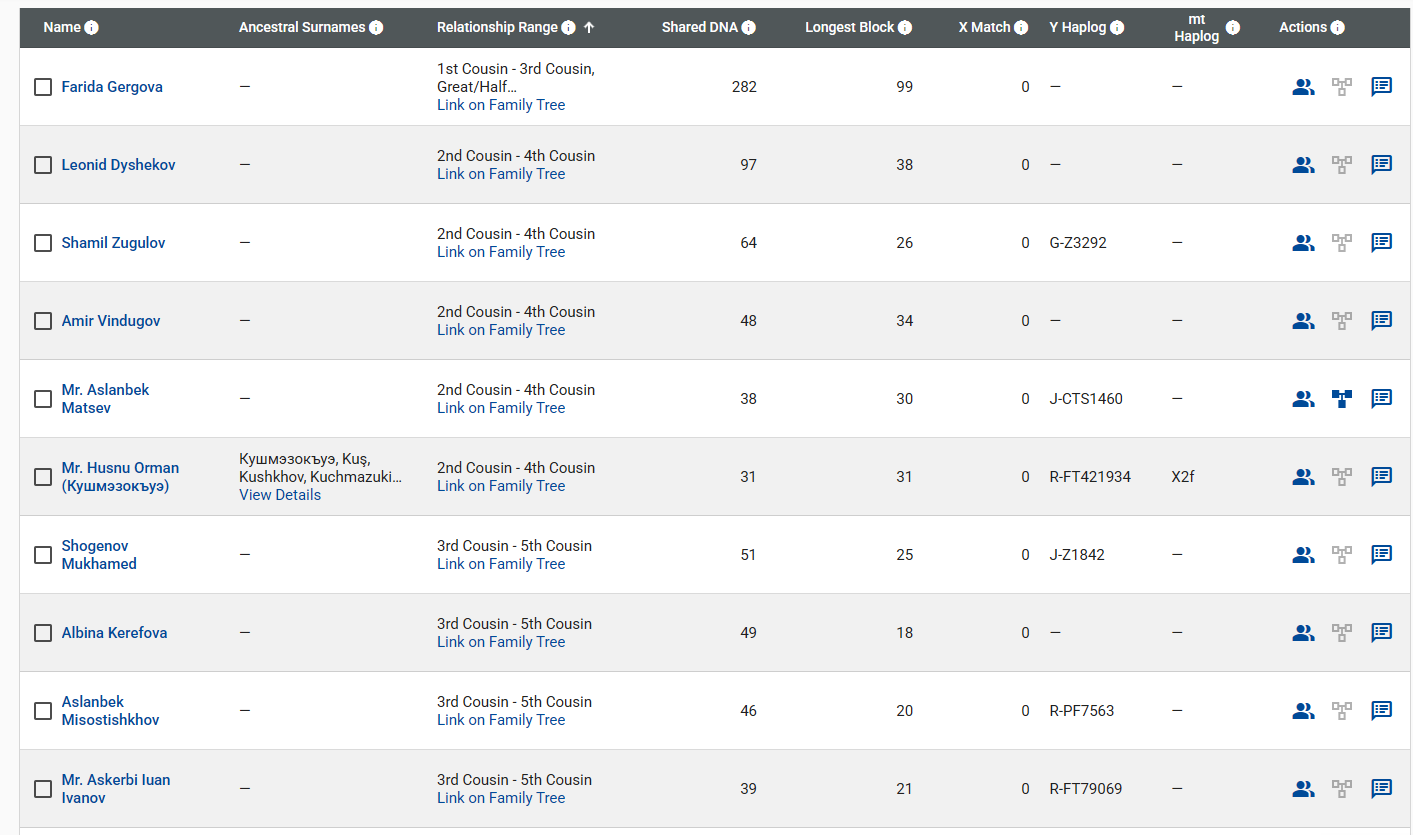The height and width of the screenshot is (835, 1413).
Task: Select checkbox for Leonid Dyshekov
Action: click(43, 165)
